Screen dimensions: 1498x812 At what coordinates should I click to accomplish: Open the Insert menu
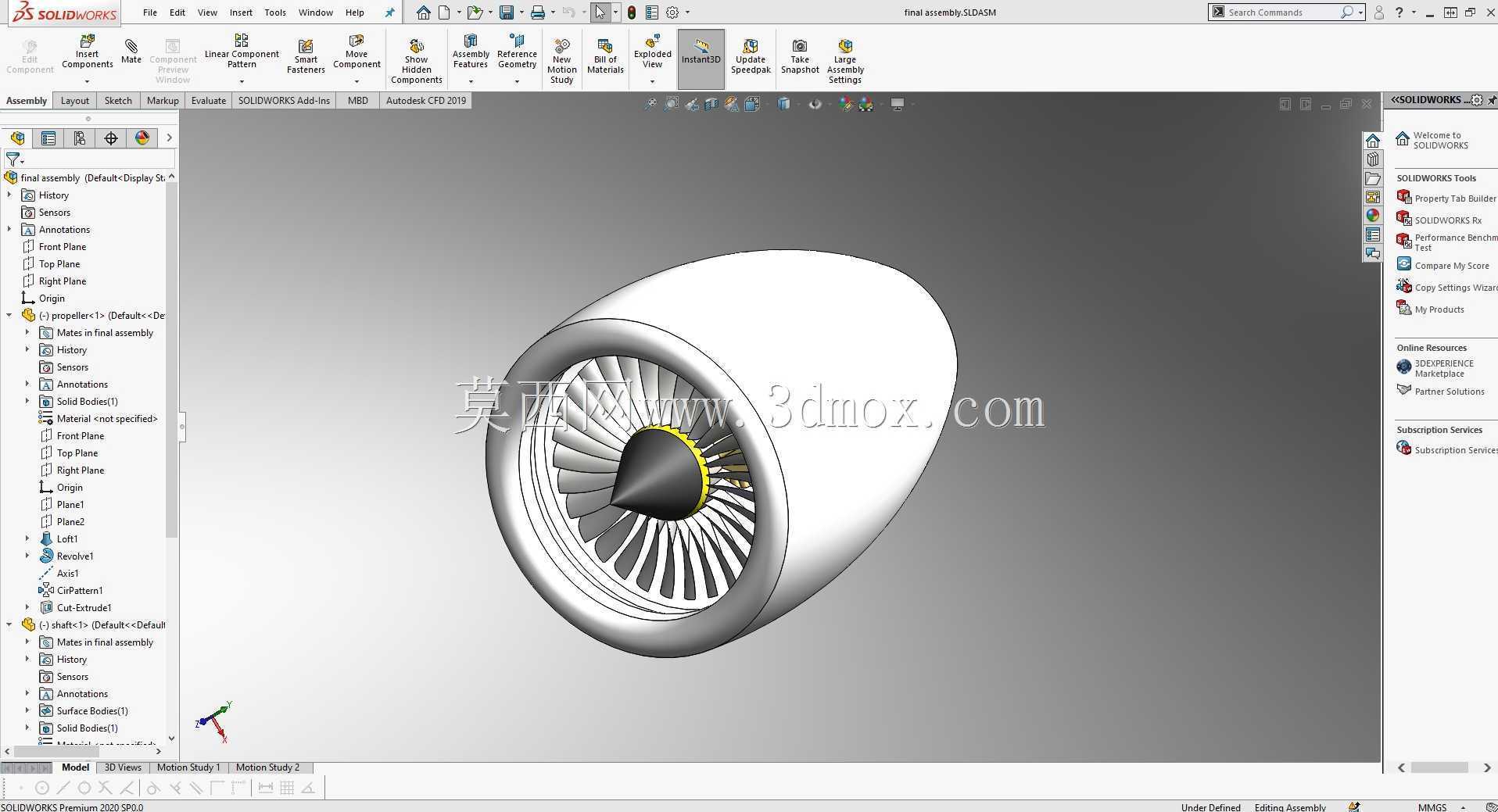[241, 13]
